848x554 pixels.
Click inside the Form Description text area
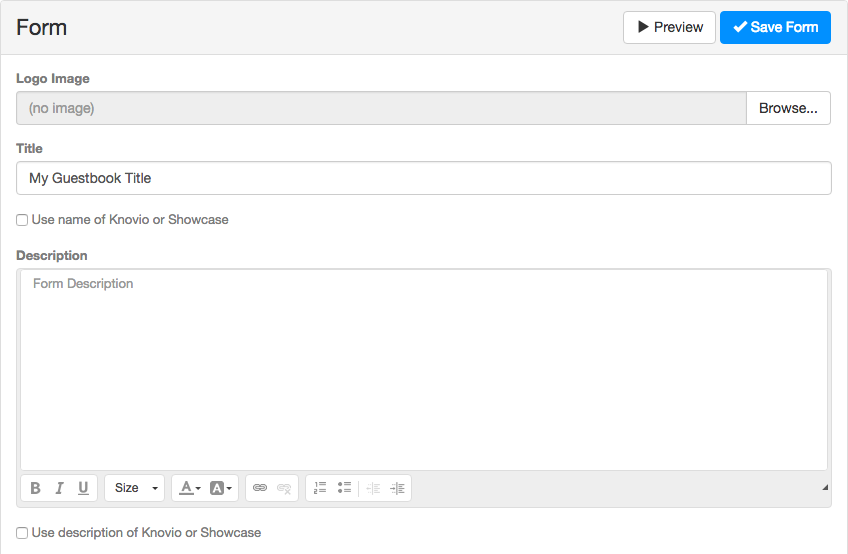click(x=423, y=370)
